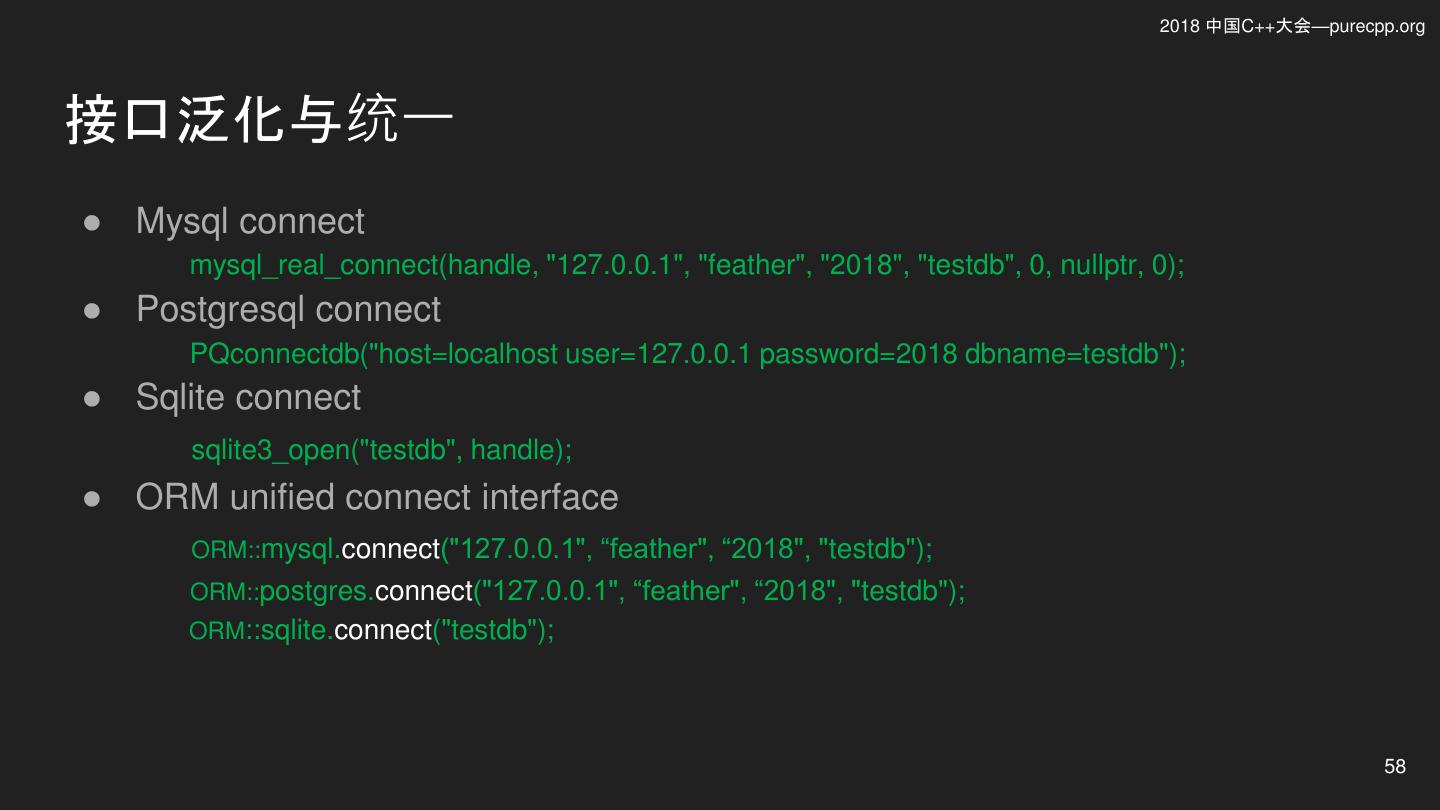Select the Sqlite connect bullet heading

(248, 397)
